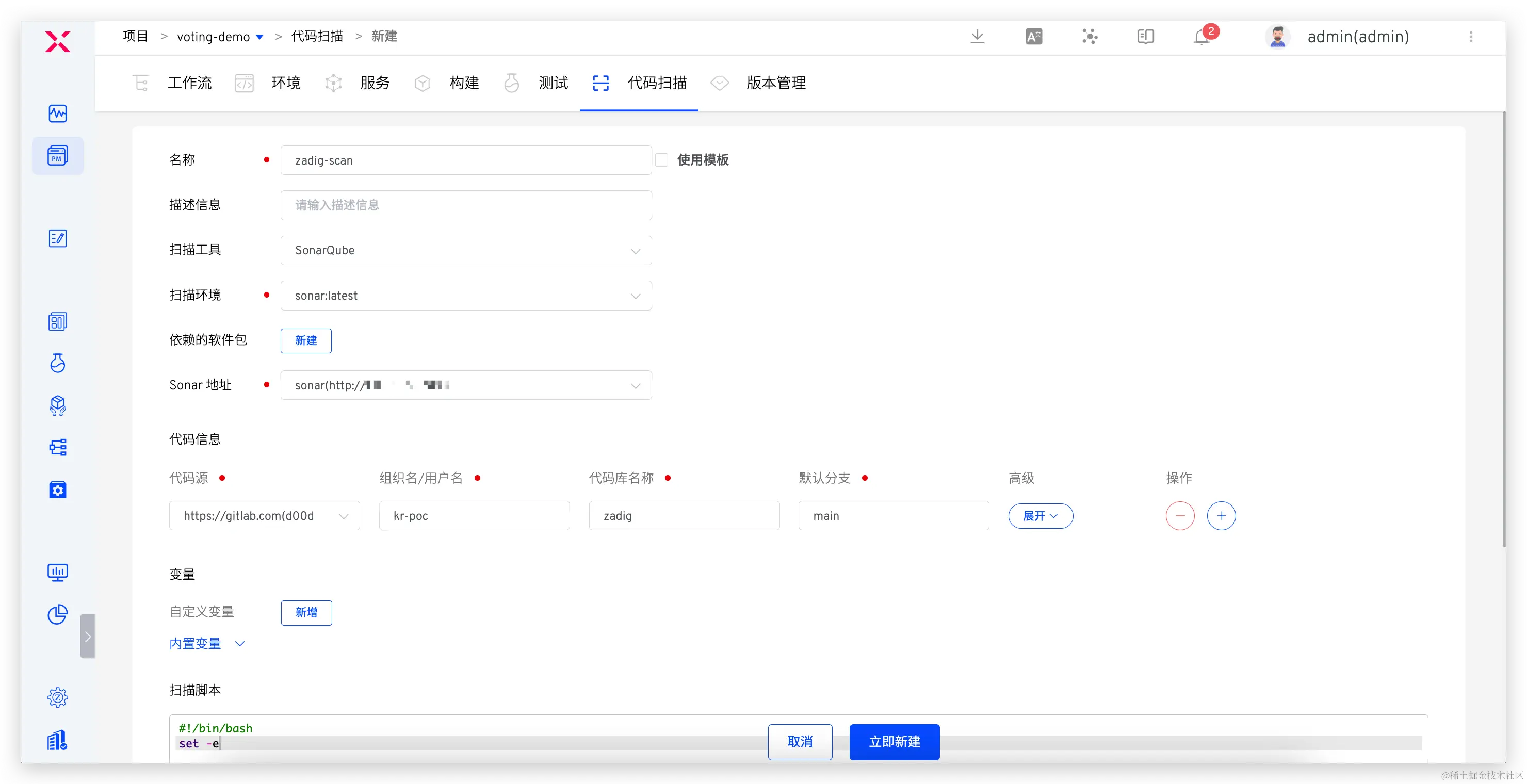The image size is (1527, 784).
Task: Open the 扫描环境 sonar:latest dropdown
Action: [x=466, y=295]
